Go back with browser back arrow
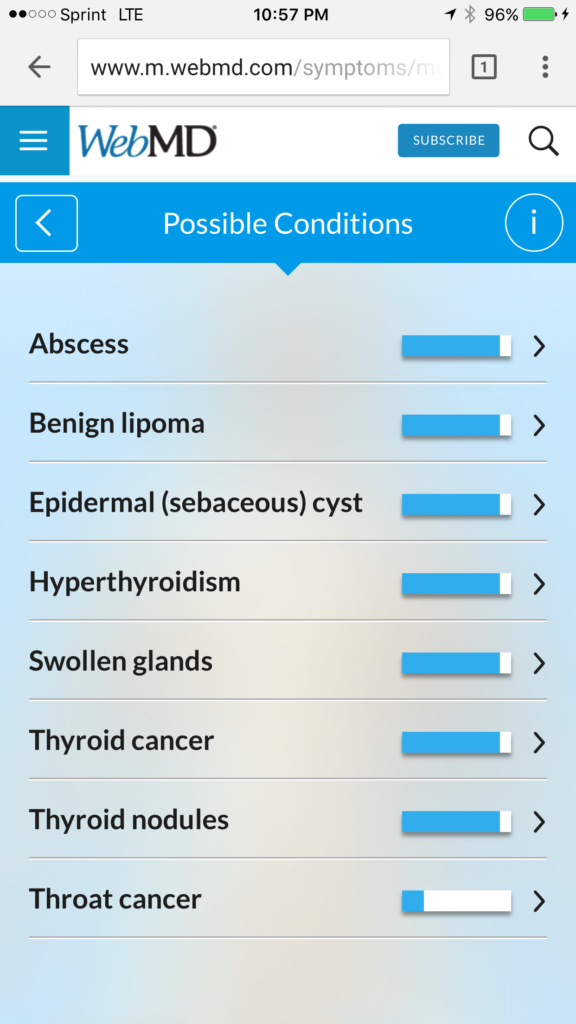 [39, 67]
